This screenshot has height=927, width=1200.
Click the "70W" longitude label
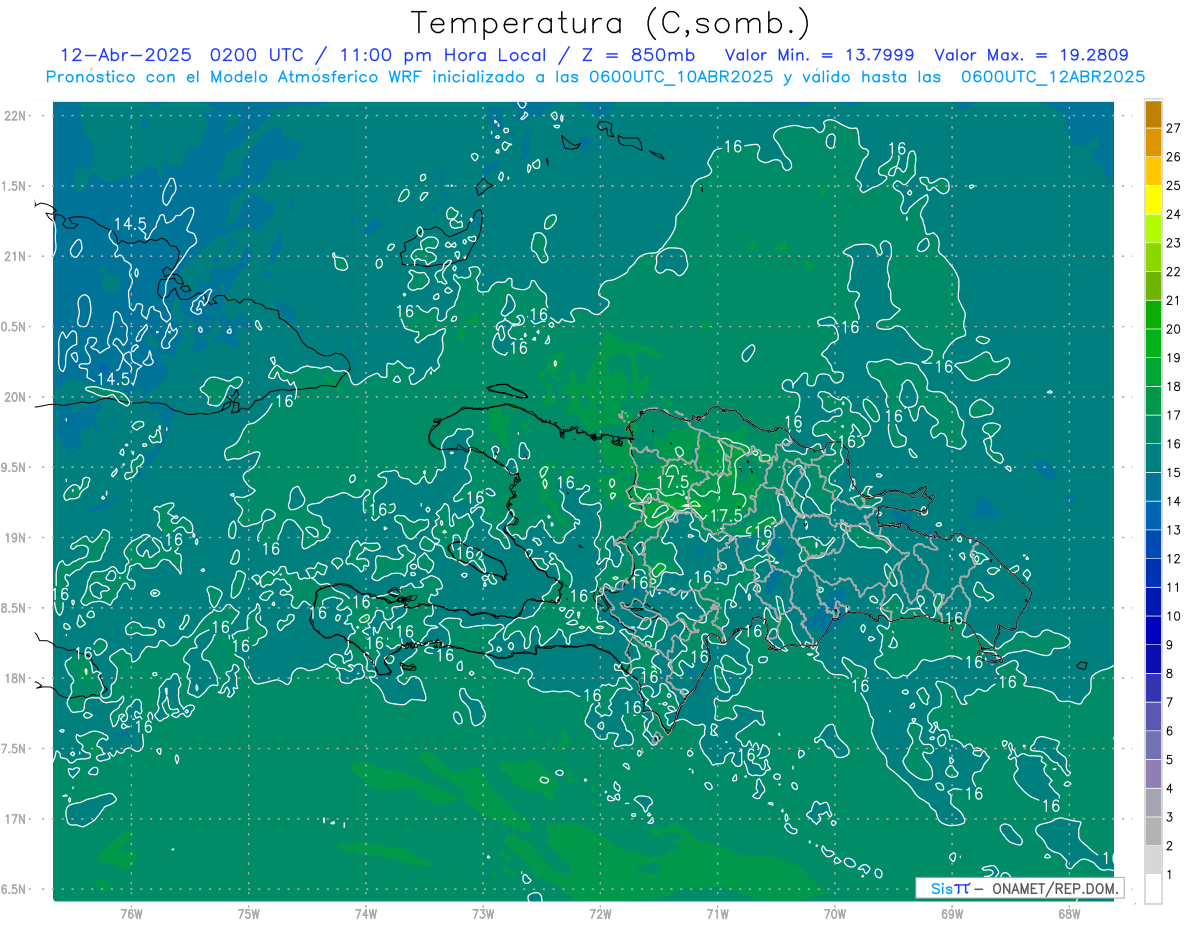point(834,912)
